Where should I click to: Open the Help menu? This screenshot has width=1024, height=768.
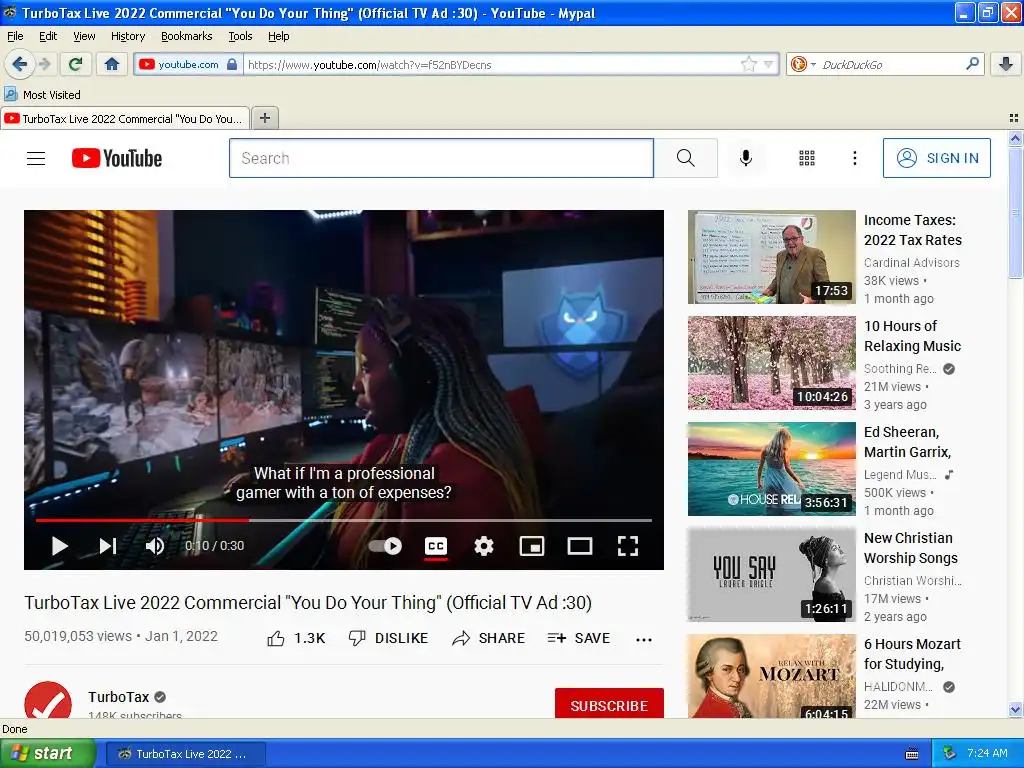pyautogui.click(x=278, y=36)
